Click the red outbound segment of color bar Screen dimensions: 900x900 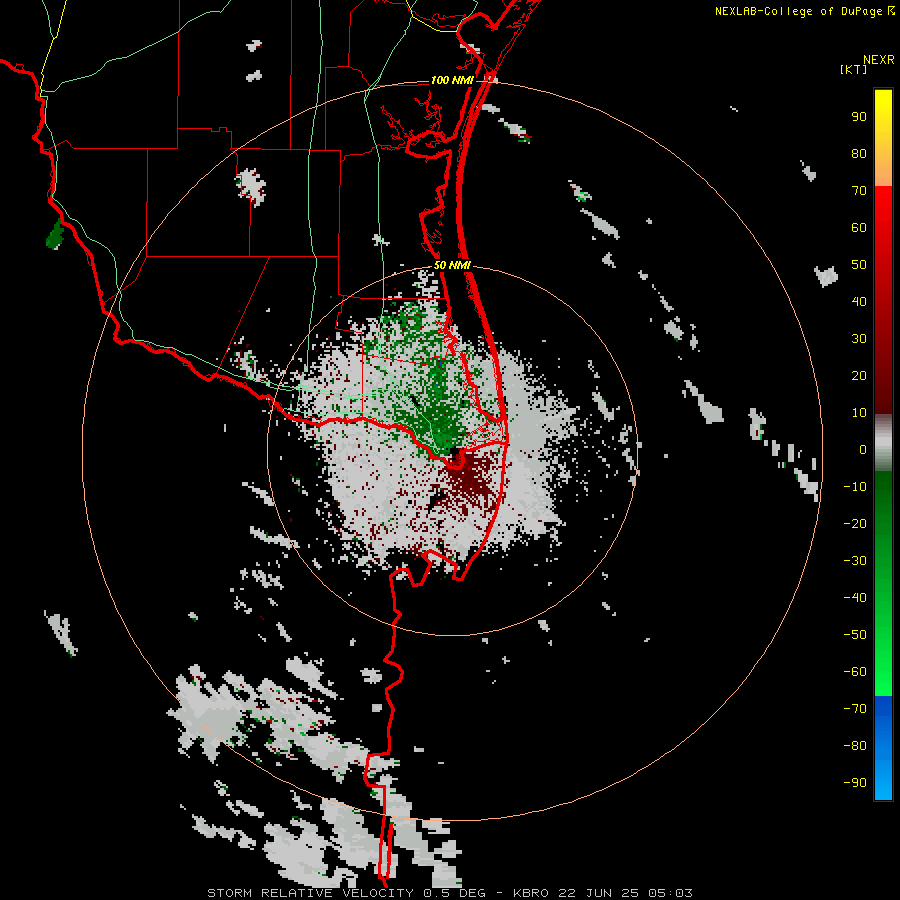[x=883, y=300]
